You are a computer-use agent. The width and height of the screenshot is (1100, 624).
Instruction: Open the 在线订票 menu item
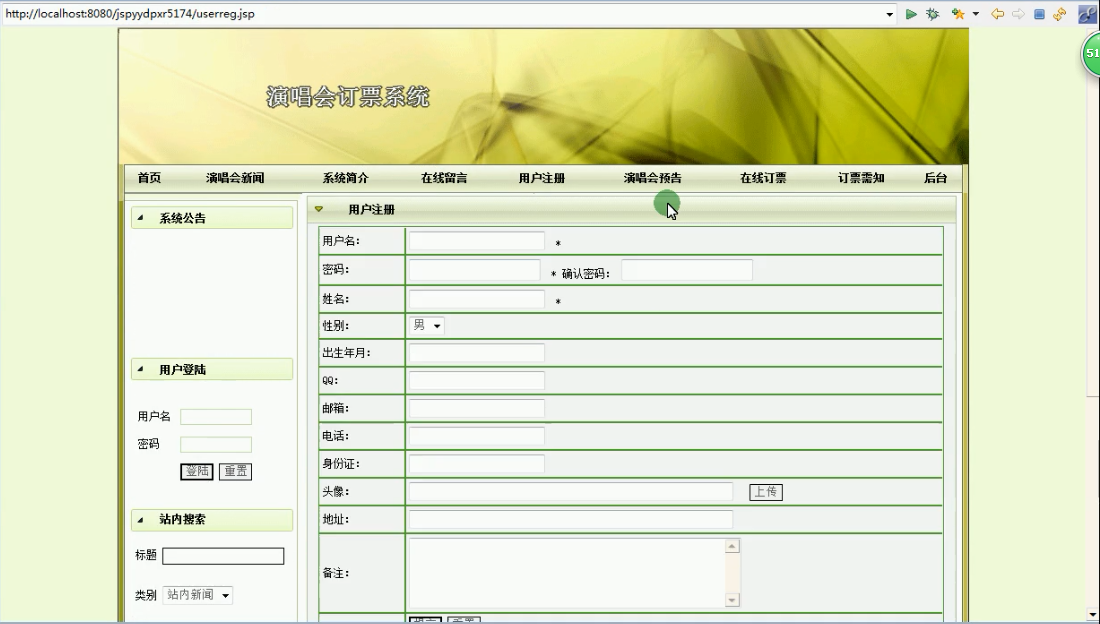(763, 178)
